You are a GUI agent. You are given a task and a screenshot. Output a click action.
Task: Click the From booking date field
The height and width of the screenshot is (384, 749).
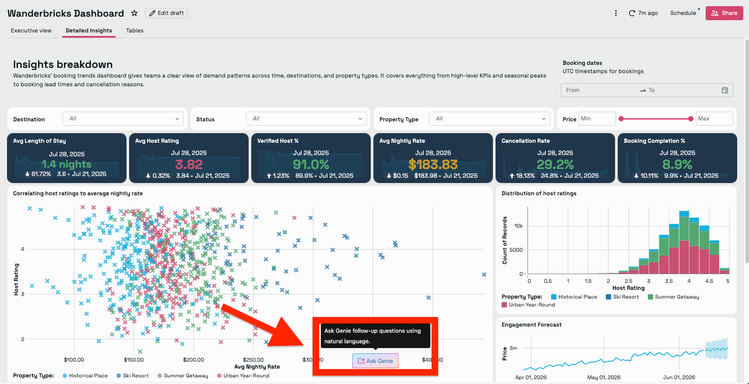pyautogui.click(x=601, y=90)
